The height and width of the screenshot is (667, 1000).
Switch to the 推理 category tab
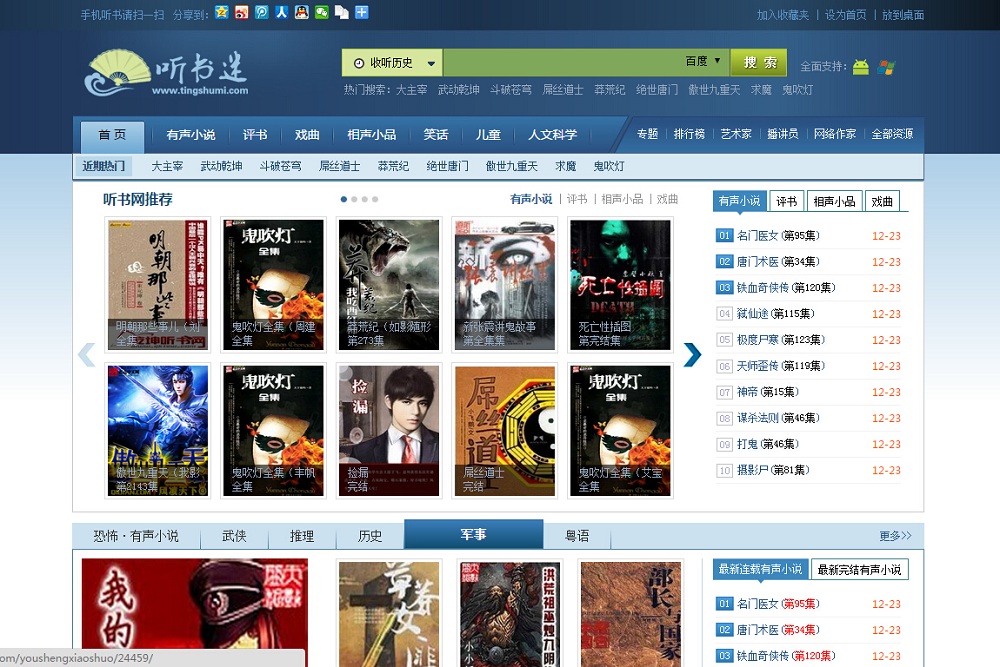click(302, 536)
